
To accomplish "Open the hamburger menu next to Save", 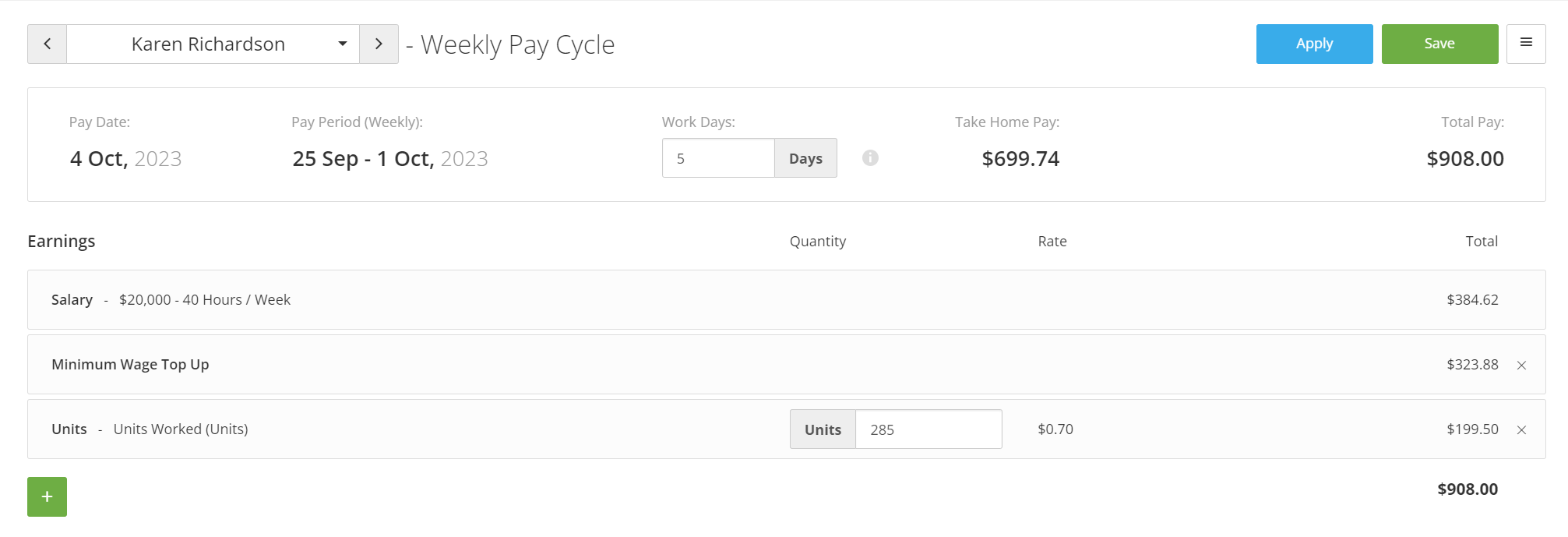I will click(x=1526, y=44).
